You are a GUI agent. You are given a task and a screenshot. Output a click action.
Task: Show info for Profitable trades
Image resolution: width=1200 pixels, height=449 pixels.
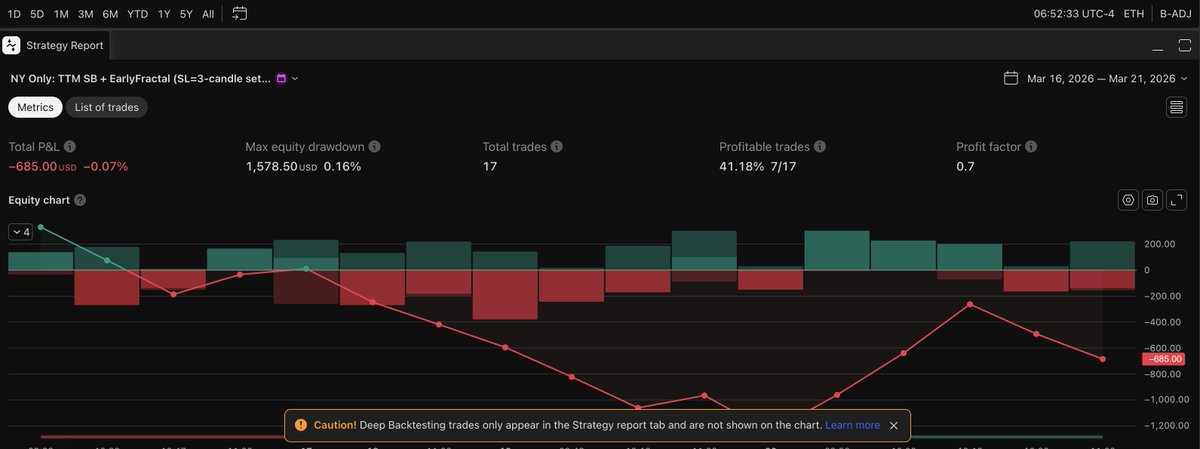coord(820,147)
